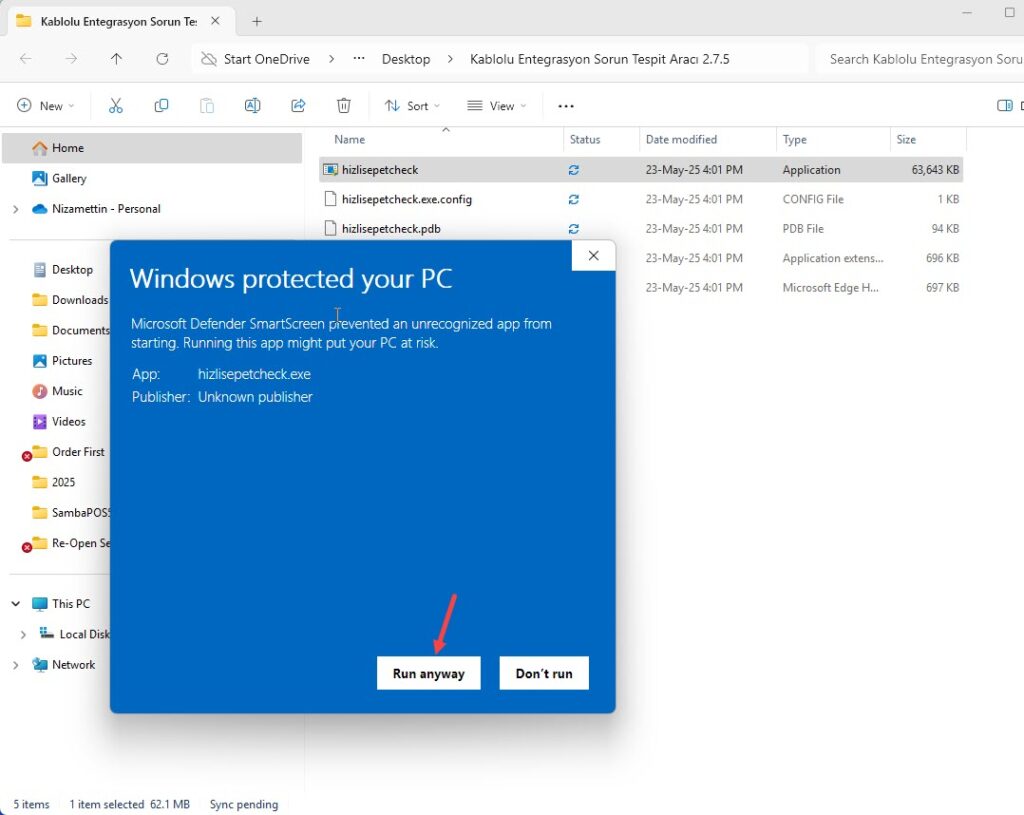Show hidden breadcrumb path with ellipsis
This screenshot has width=1024, height=815.
359,59
